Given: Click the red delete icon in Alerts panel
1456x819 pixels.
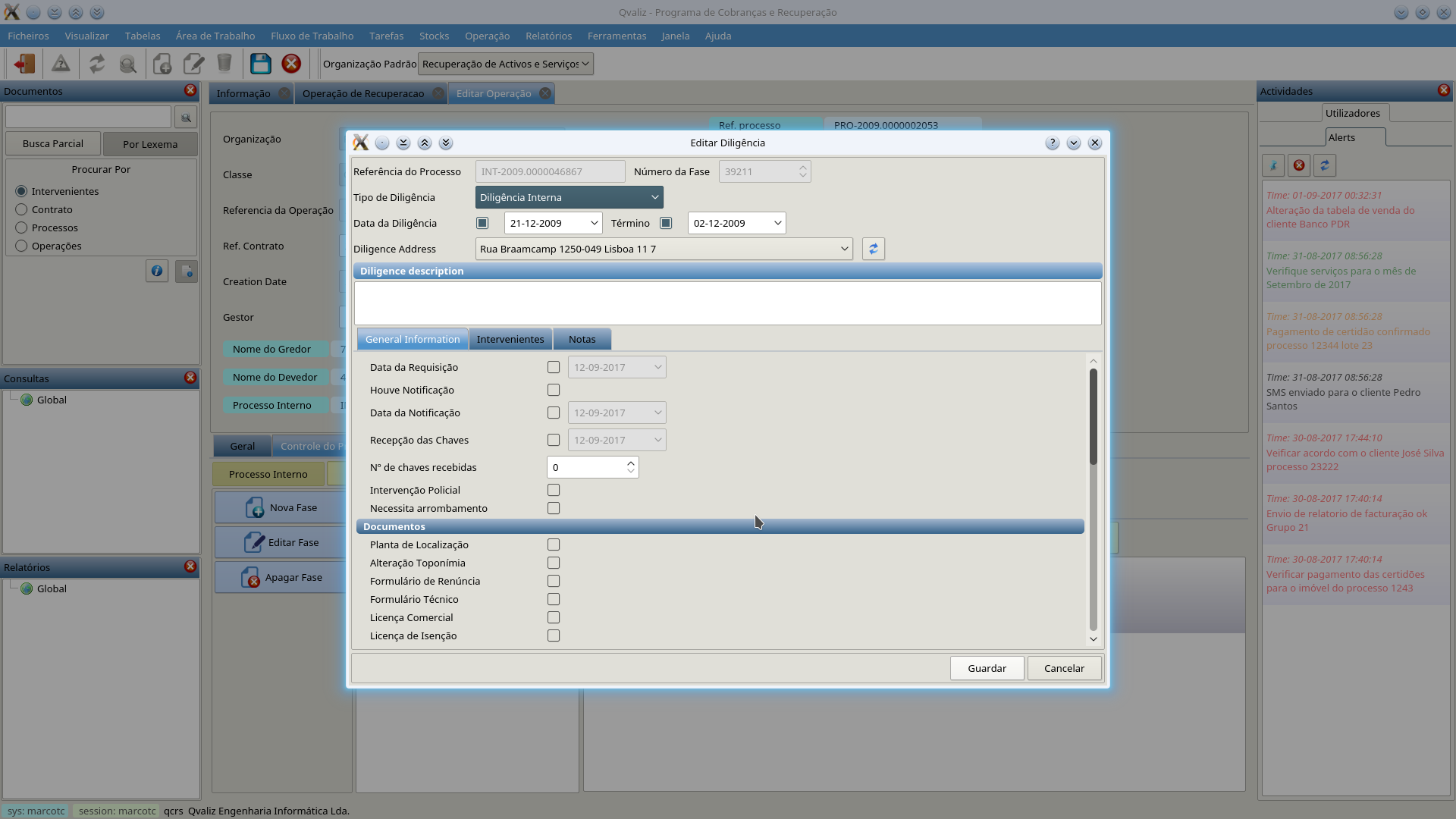Looking at the screenshot, I should (x=1299, y=165).
